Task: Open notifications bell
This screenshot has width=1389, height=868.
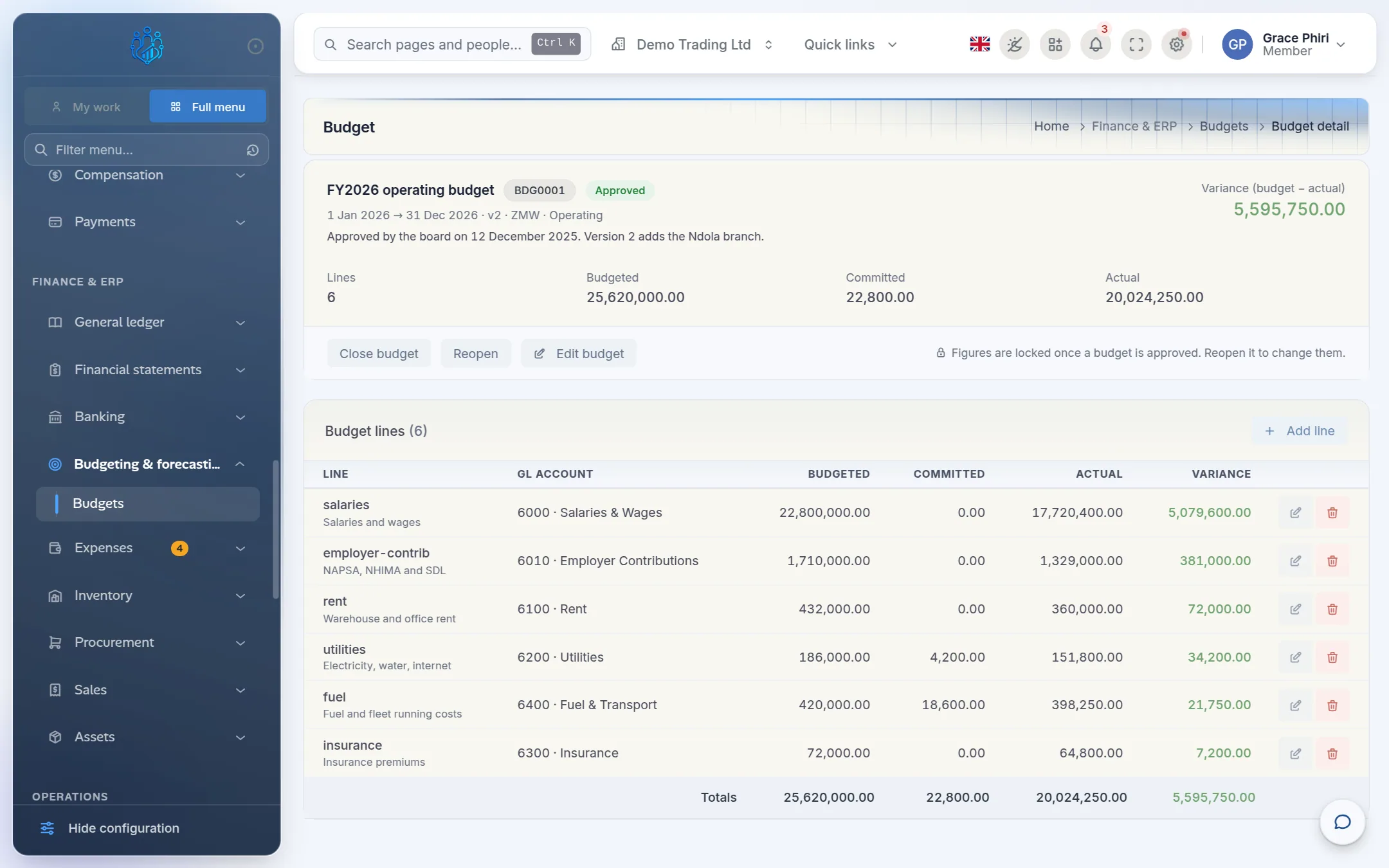Action: pyautogui.click(x=1096, y=44)
